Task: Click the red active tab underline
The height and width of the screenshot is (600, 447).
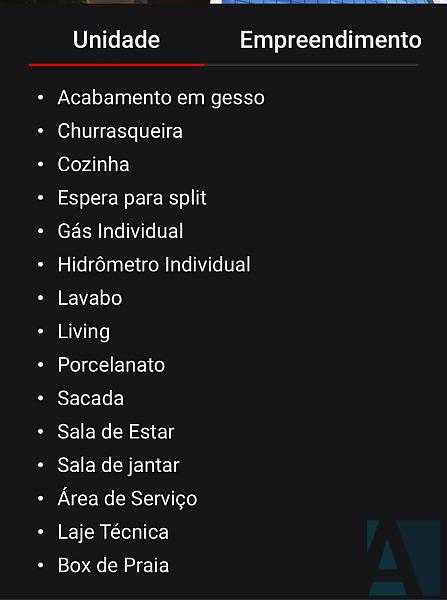Action: [116, 65]
